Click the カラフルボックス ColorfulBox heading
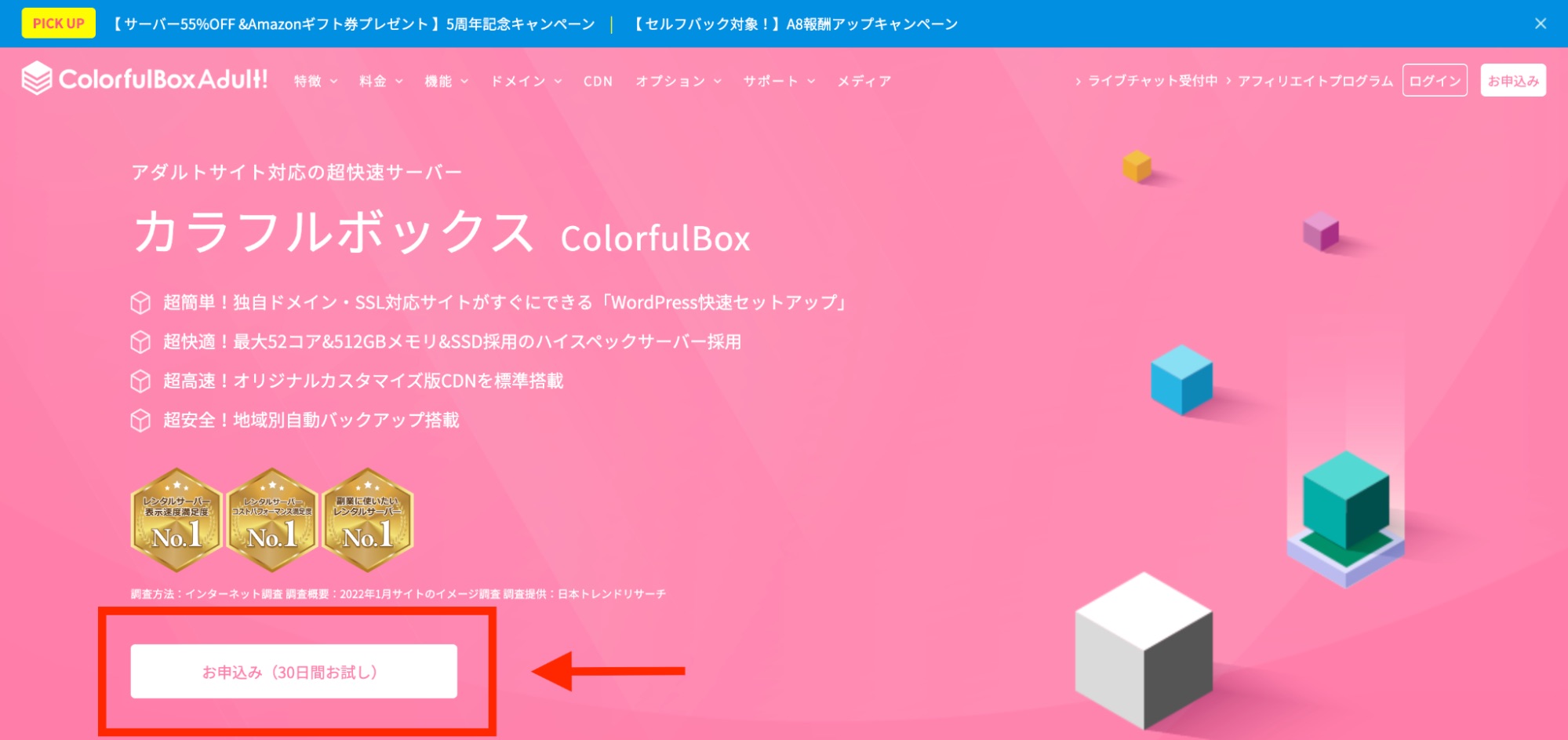 pos(442,233)
